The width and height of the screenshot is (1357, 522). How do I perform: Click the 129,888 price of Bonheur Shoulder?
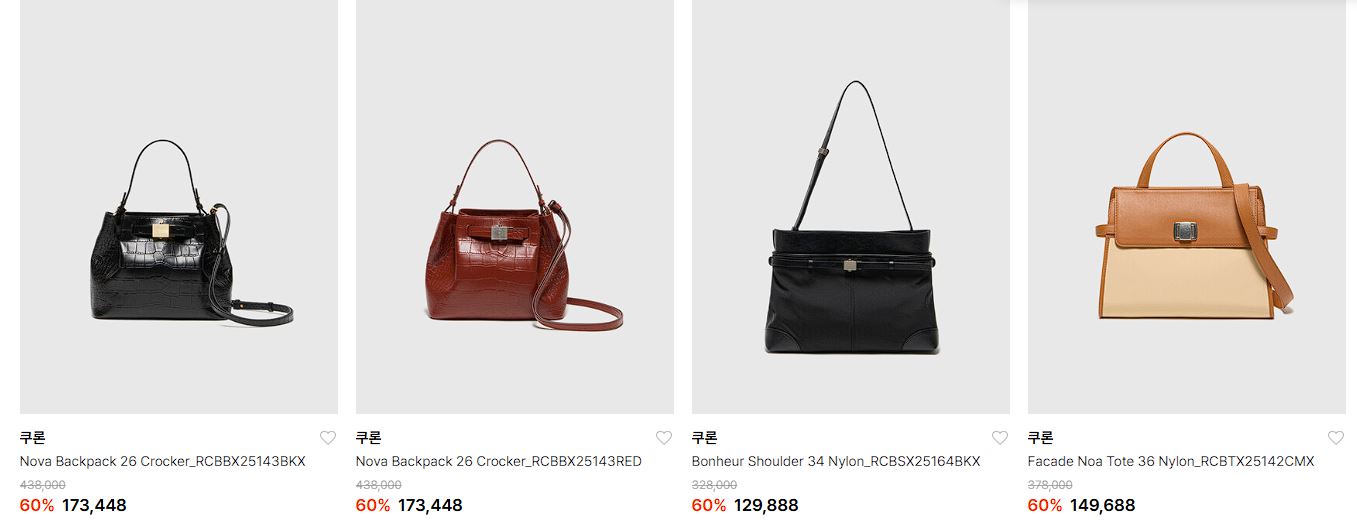(x=766, y=506)
